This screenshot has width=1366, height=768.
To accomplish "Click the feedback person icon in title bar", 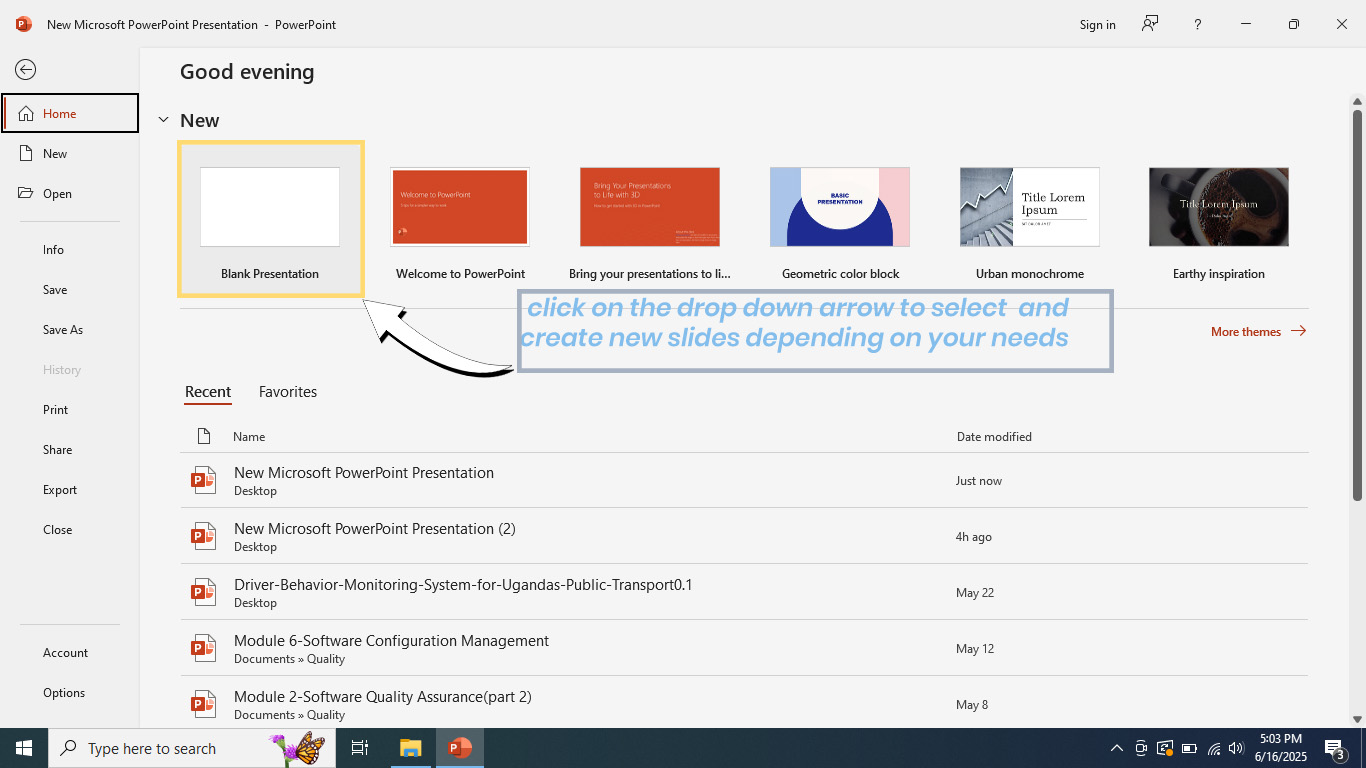I will 1150,24.
